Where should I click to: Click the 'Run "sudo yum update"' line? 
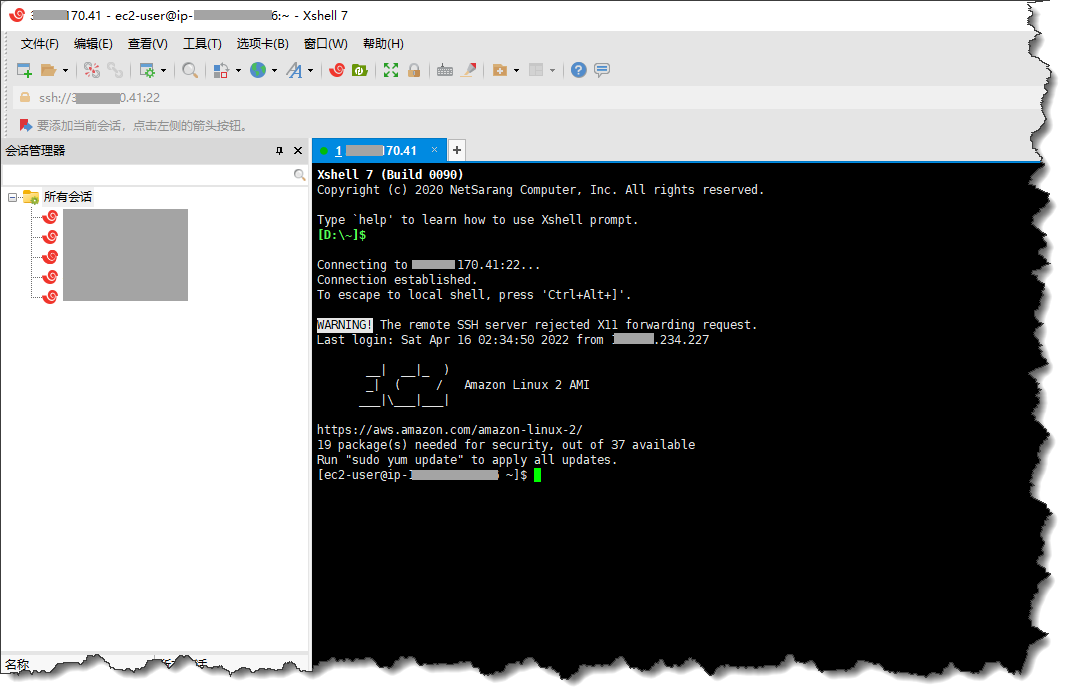[466, 460]
